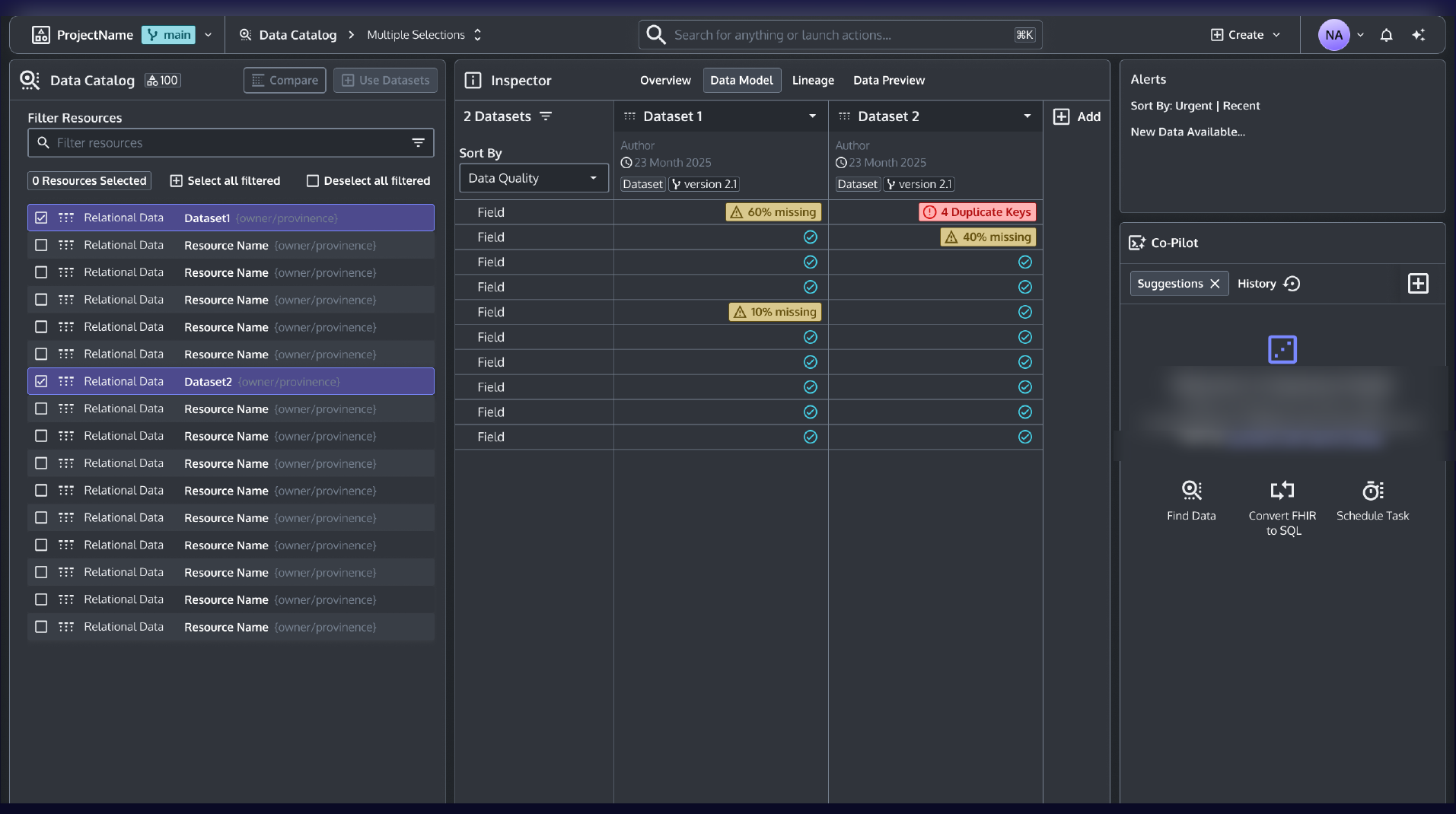Click the Filter resources input
Screen dimensions: 1456x814
click(x=231, y=143)
